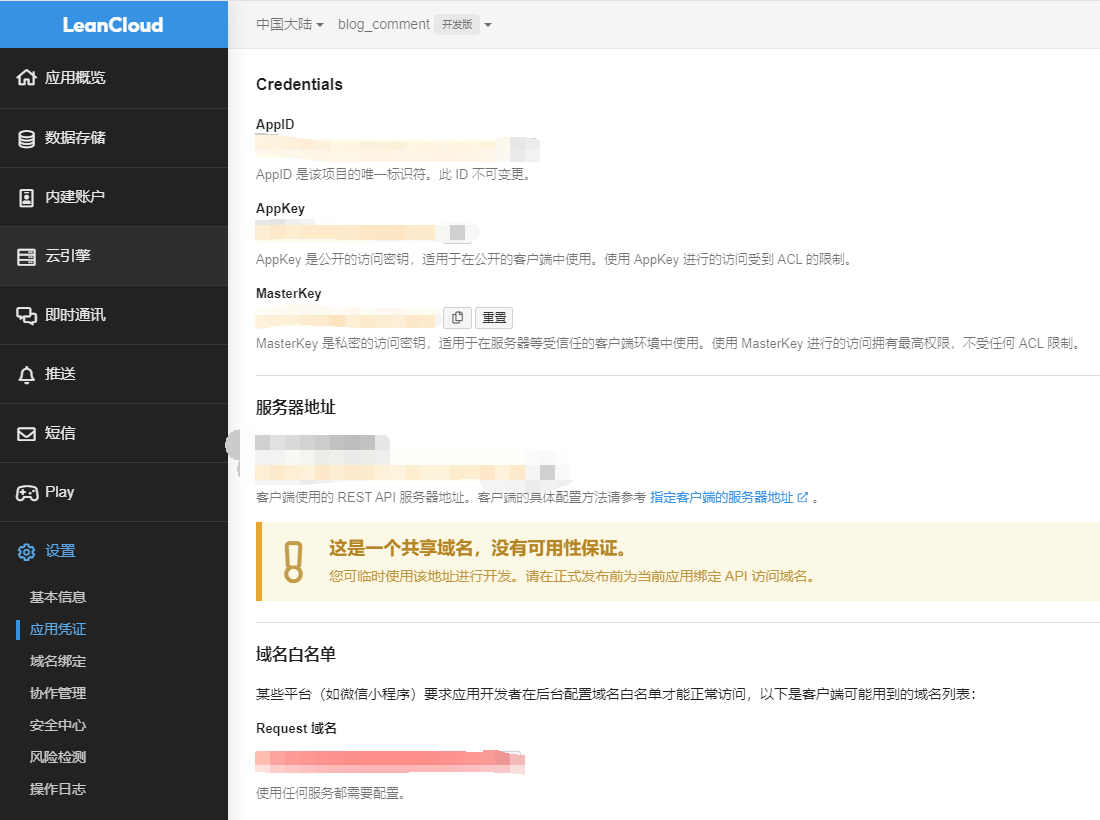Open 应用概览 in sidebar
Image resolution: width=1100 pixels, height=820 pixels.
point(114,78)
